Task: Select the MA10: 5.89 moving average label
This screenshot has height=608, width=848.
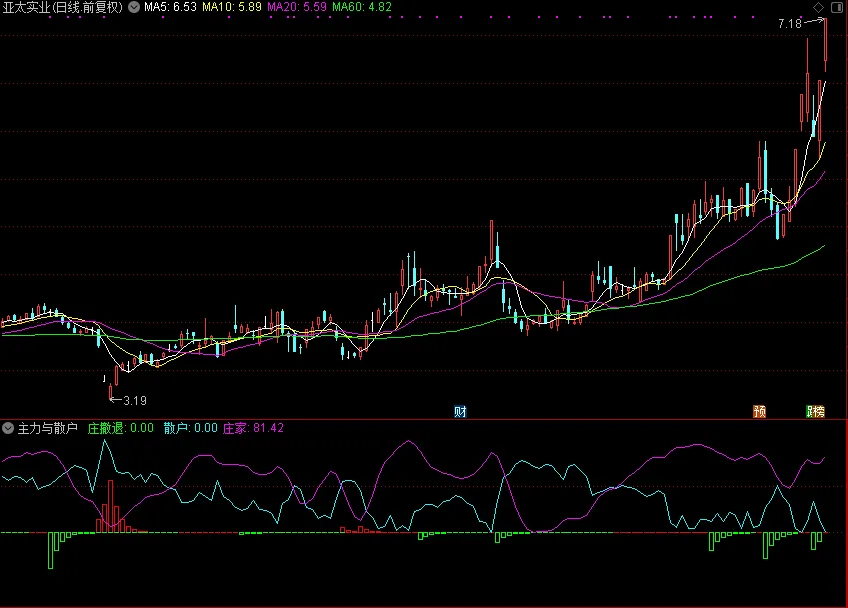Action: [x=231, y=7]
